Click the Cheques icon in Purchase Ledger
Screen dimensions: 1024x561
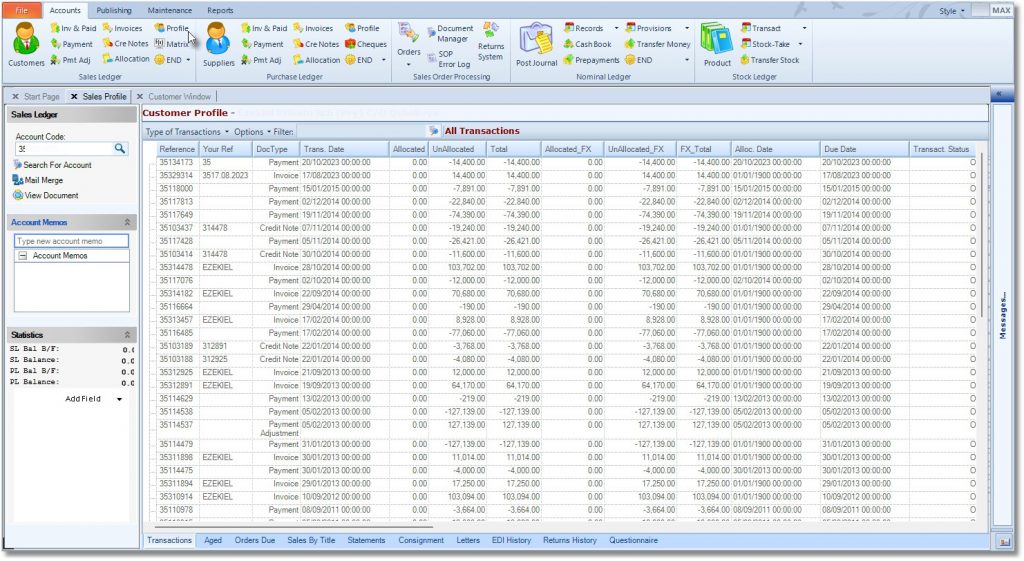[365, 44]
